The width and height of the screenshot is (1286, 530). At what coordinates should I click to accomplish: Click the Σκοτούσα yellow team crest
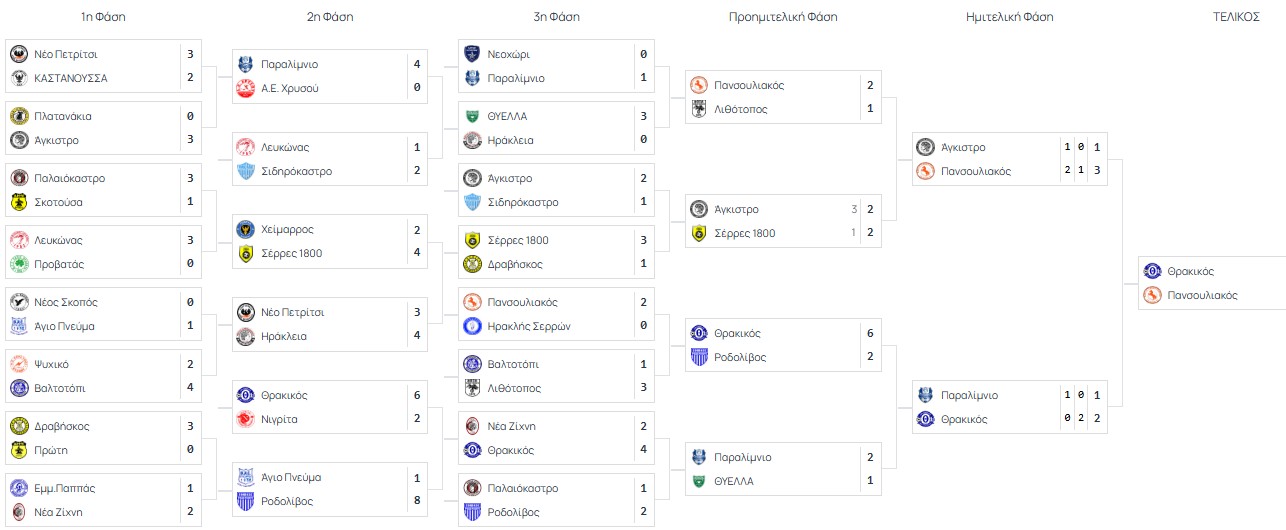click(x=18, y=202)
